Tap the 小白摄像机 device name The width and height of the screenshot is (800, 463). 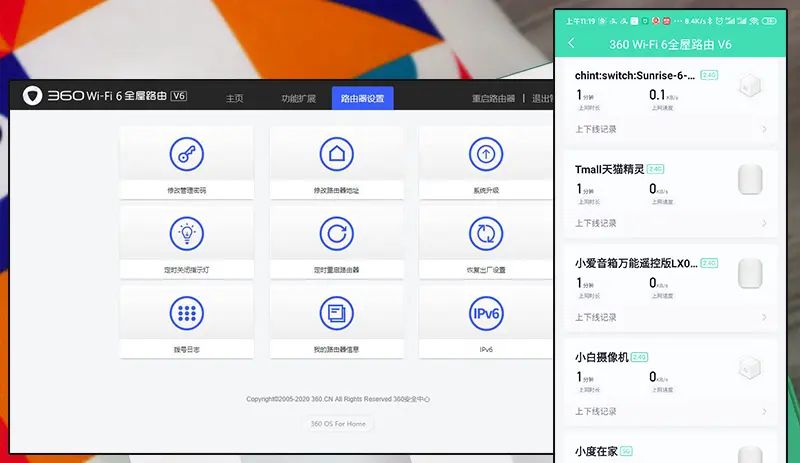coord(602,357)
